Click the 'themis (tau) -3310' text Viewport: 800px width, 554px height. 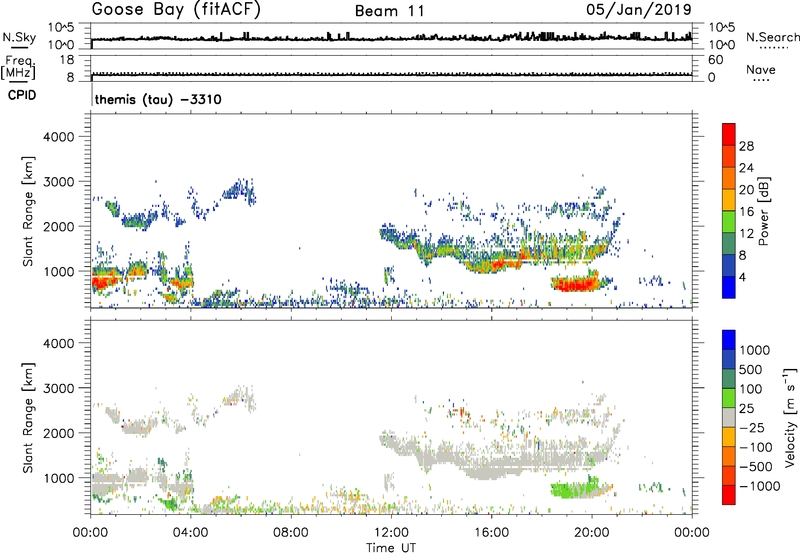click(x=158, y=99)
